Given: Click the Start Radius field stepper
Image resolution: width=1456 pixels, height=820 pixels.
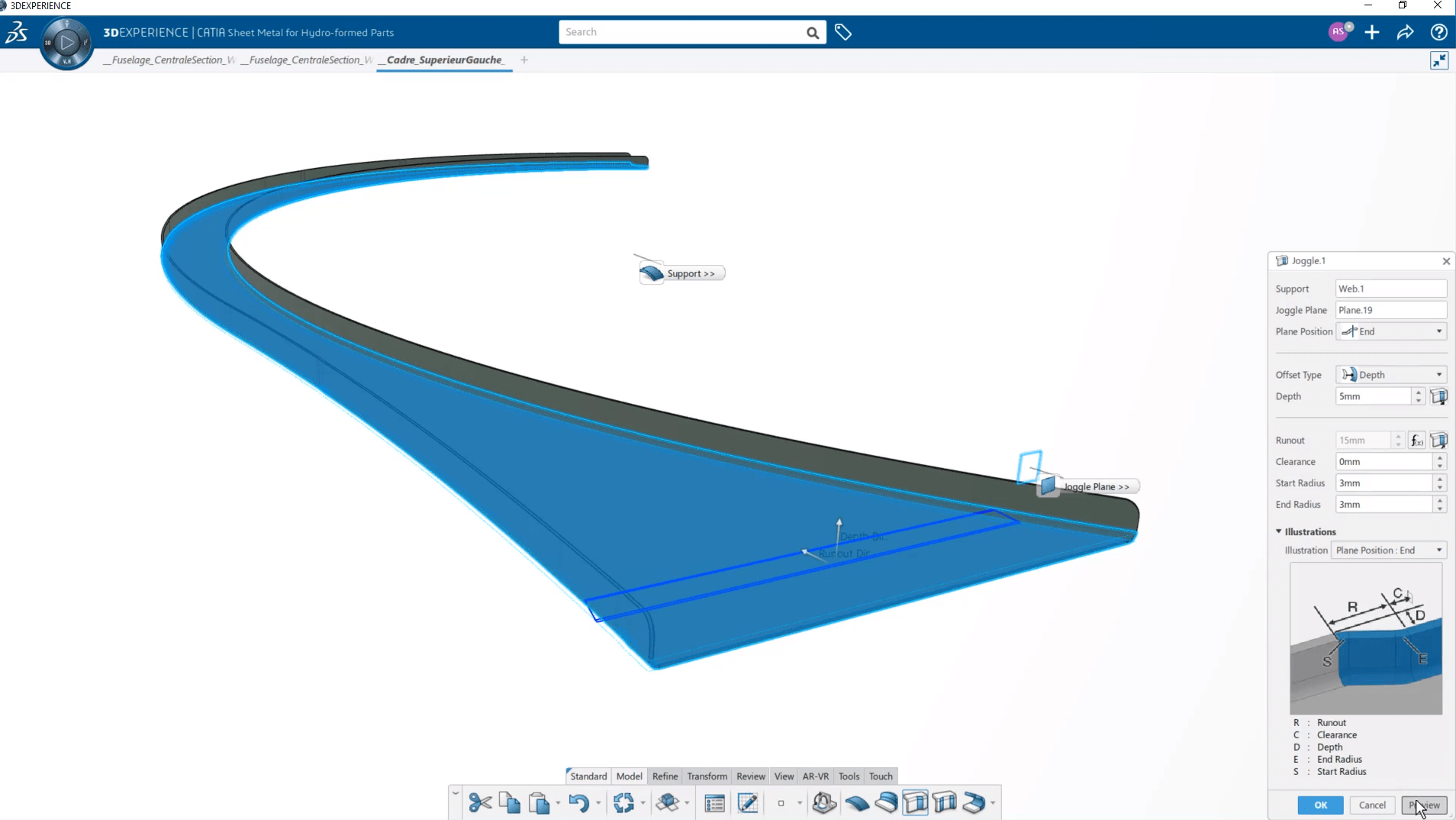Looking at the screenshot, I should [x=1439, y=483].
